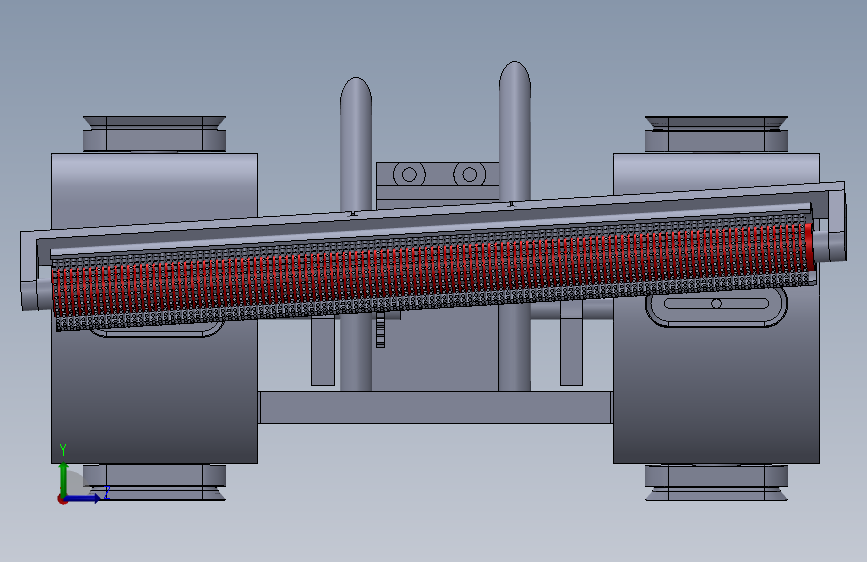Select the red threaded roller in the model
This screenshot has width=867, height=562.
click(431, 269)
